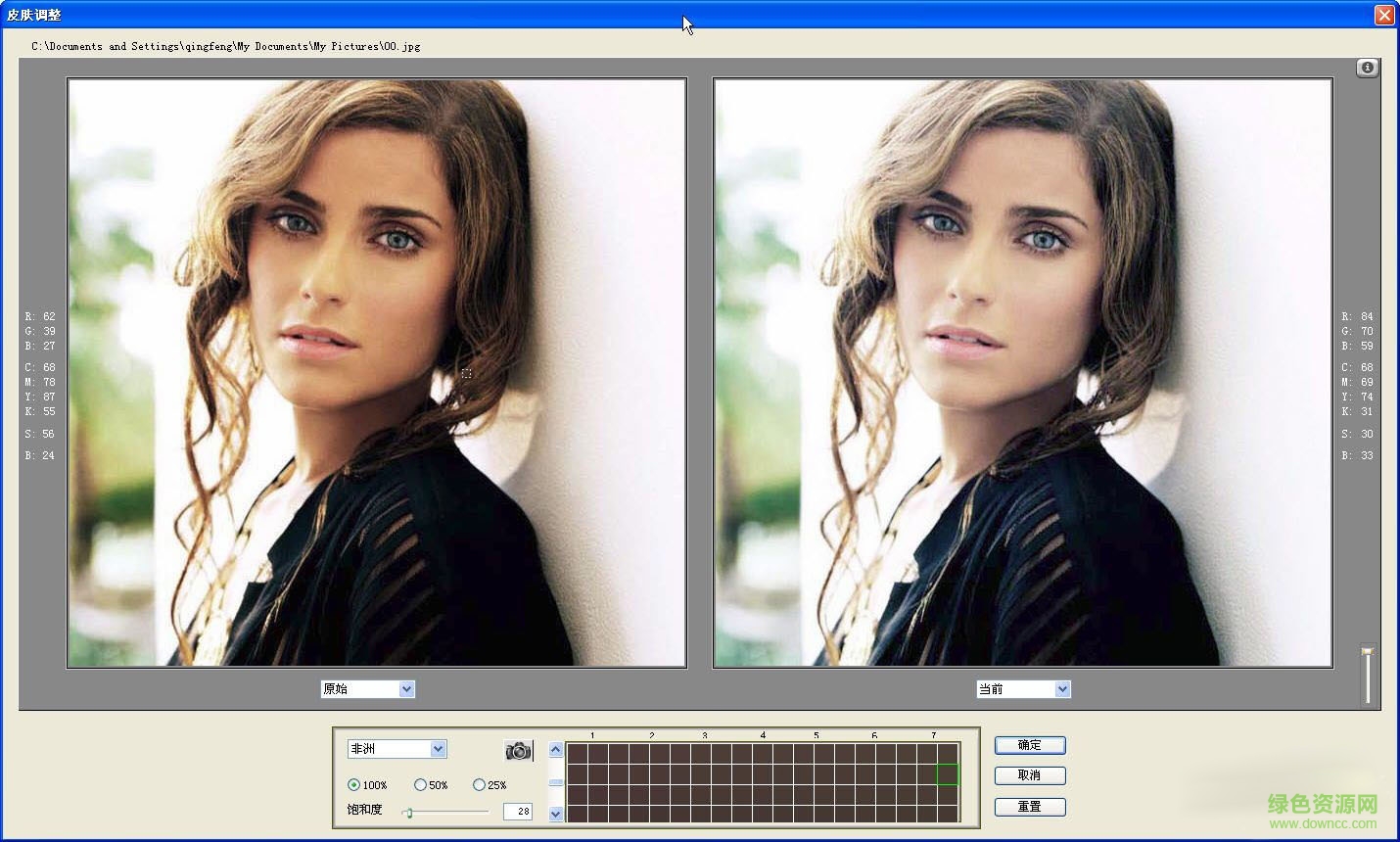Click the original photo preview

pyautogui.click(x=377, y=373)
